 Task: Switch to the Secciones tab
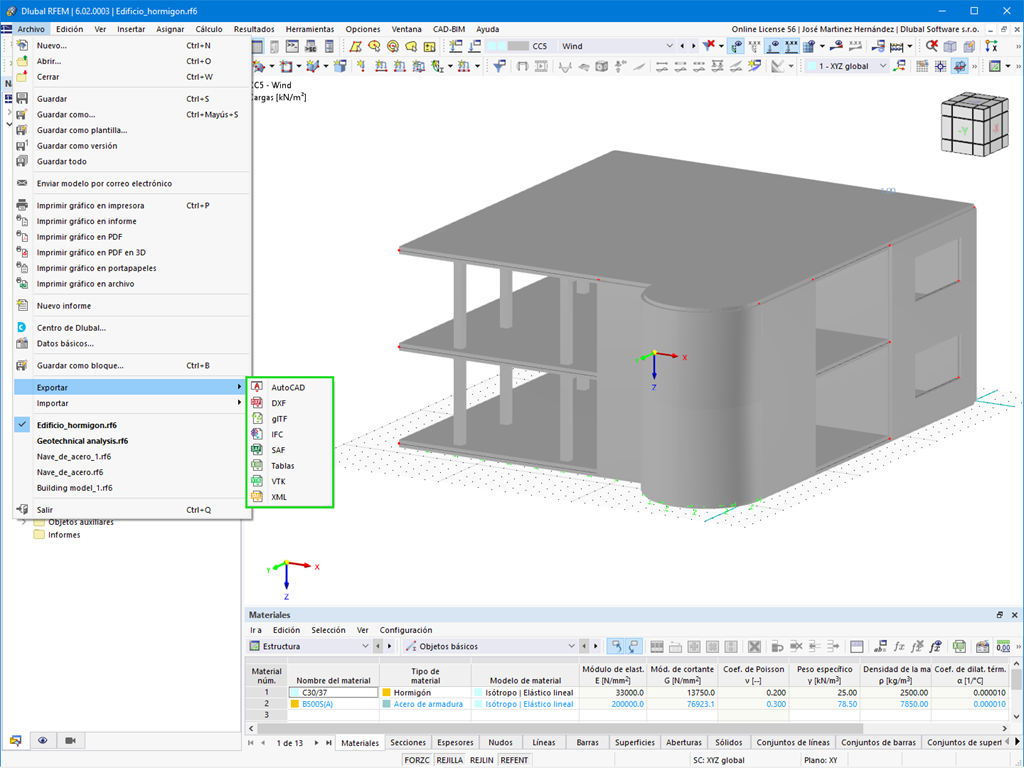(408, 743)
